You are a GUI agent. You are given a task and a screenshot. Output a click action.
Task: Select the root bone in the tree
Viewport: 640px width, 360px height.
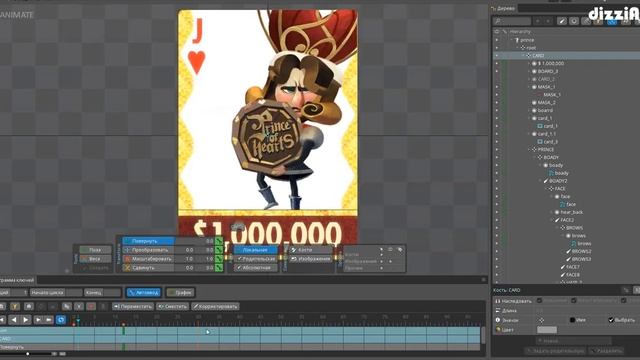(x=531, y=48)
